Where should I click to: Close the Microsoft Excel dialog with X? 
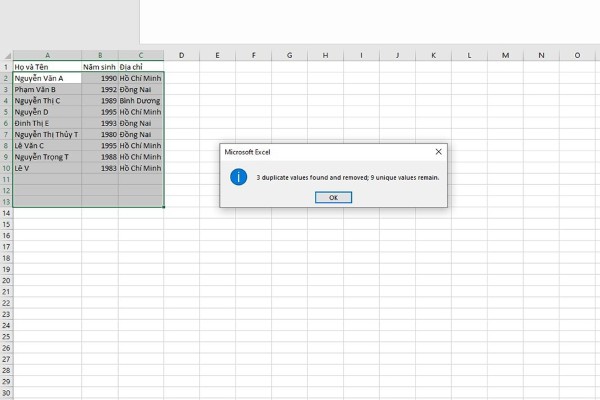(438, 151)
